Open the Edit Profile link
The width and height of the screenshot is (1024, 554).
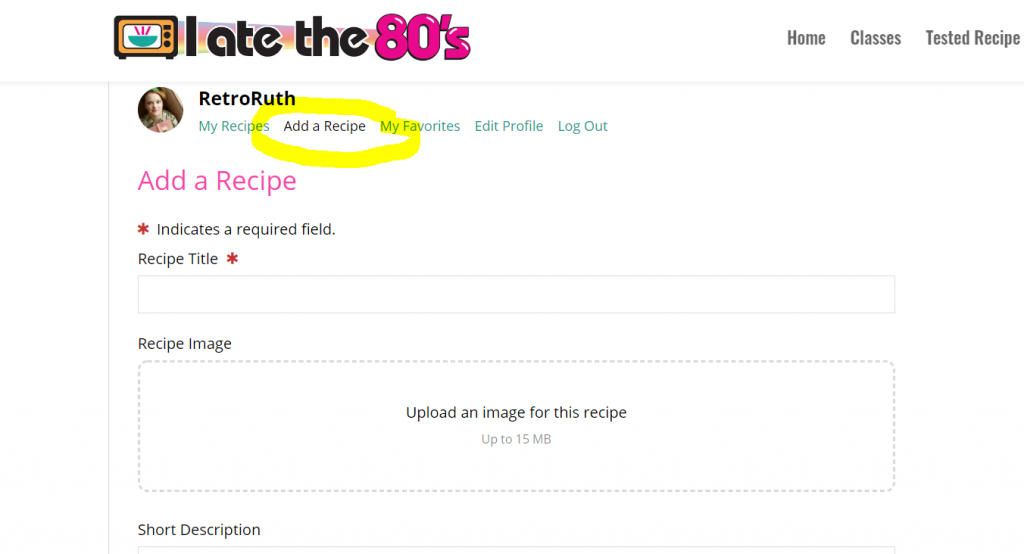pyautogui.click(x=509, y=126)
